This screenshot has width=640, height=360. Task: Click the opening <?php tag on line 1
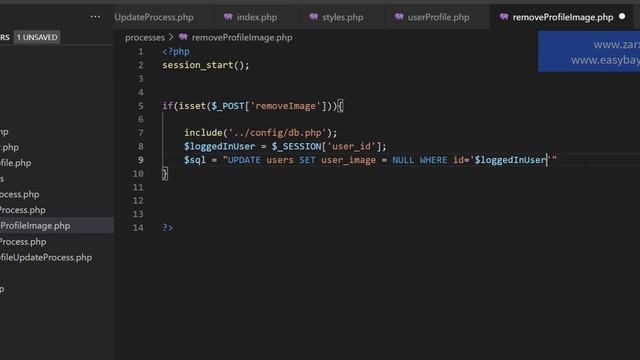[176, 52]
